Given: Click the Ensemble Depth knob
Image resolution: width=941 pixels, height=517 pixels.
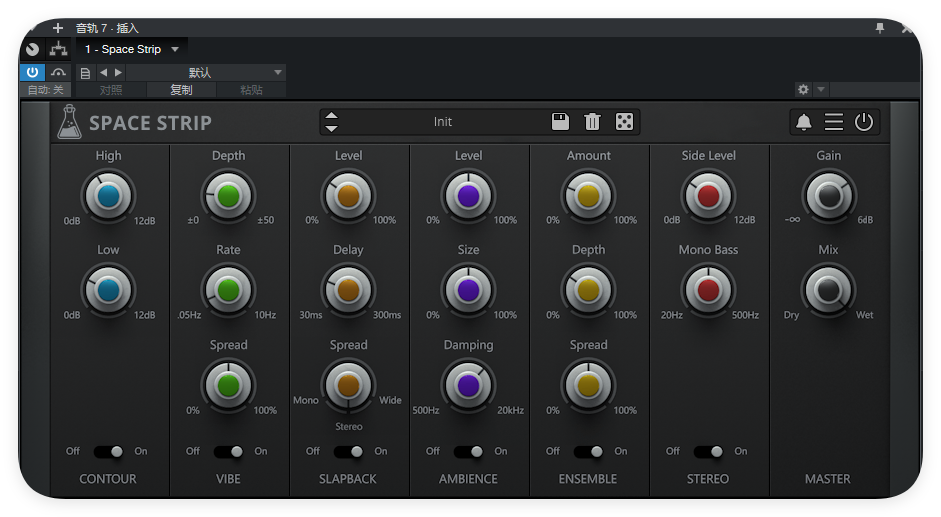Looking at the screenshot, I should coord(588,291).
